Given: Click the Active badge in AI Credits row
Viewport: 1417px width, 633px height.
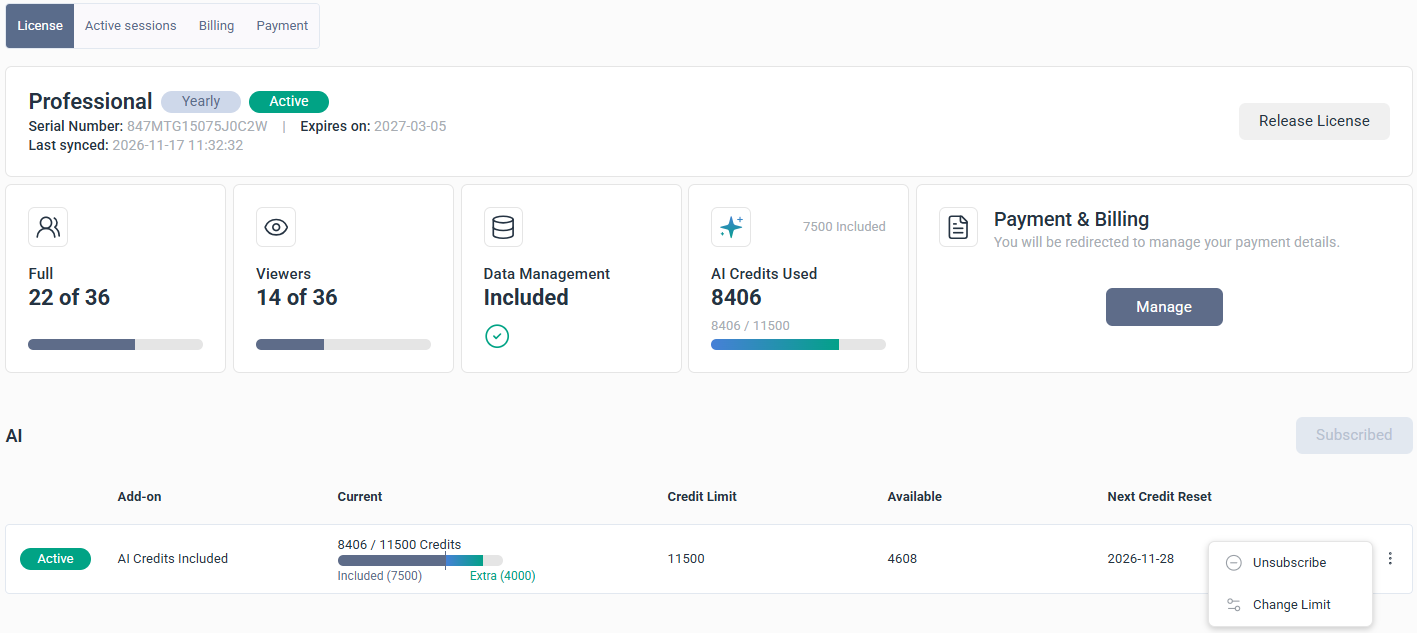Looking at the screenshot, I should pyautogui.click(x=55, y=559).
